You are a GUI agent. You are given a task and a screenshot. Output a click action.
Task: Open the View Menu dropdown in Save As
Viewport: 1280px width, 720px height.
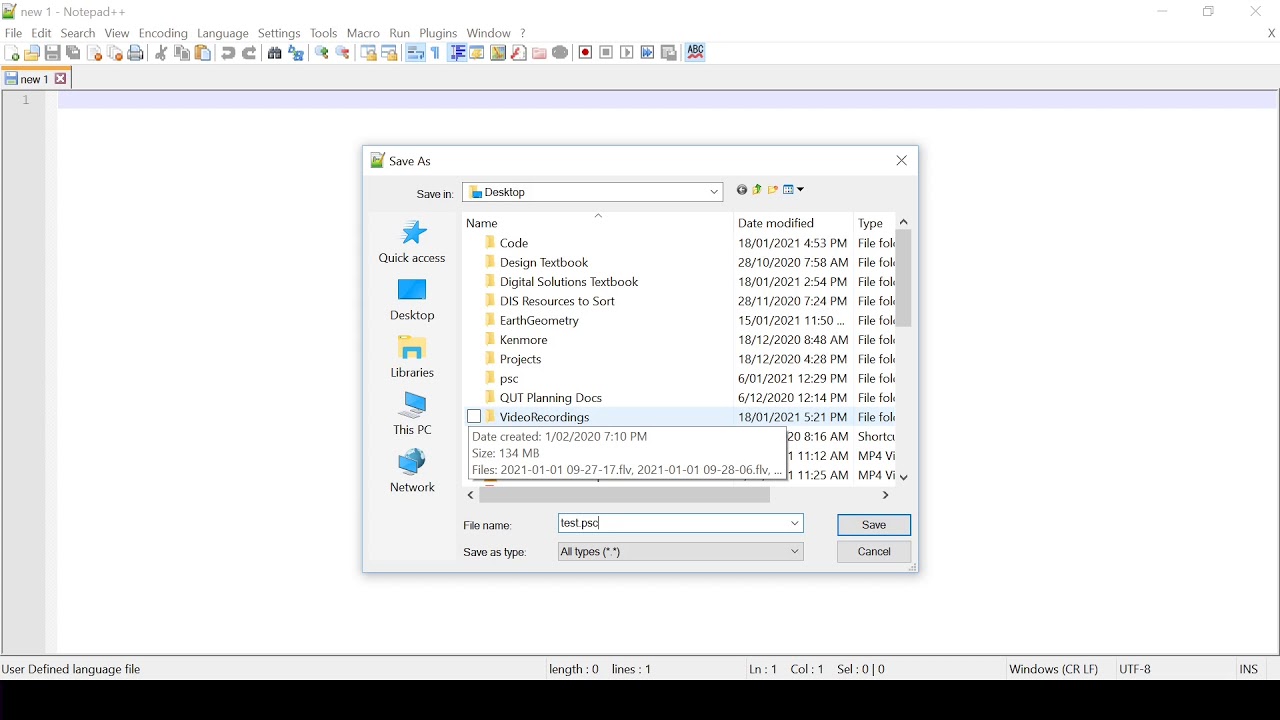coord(795,190)
